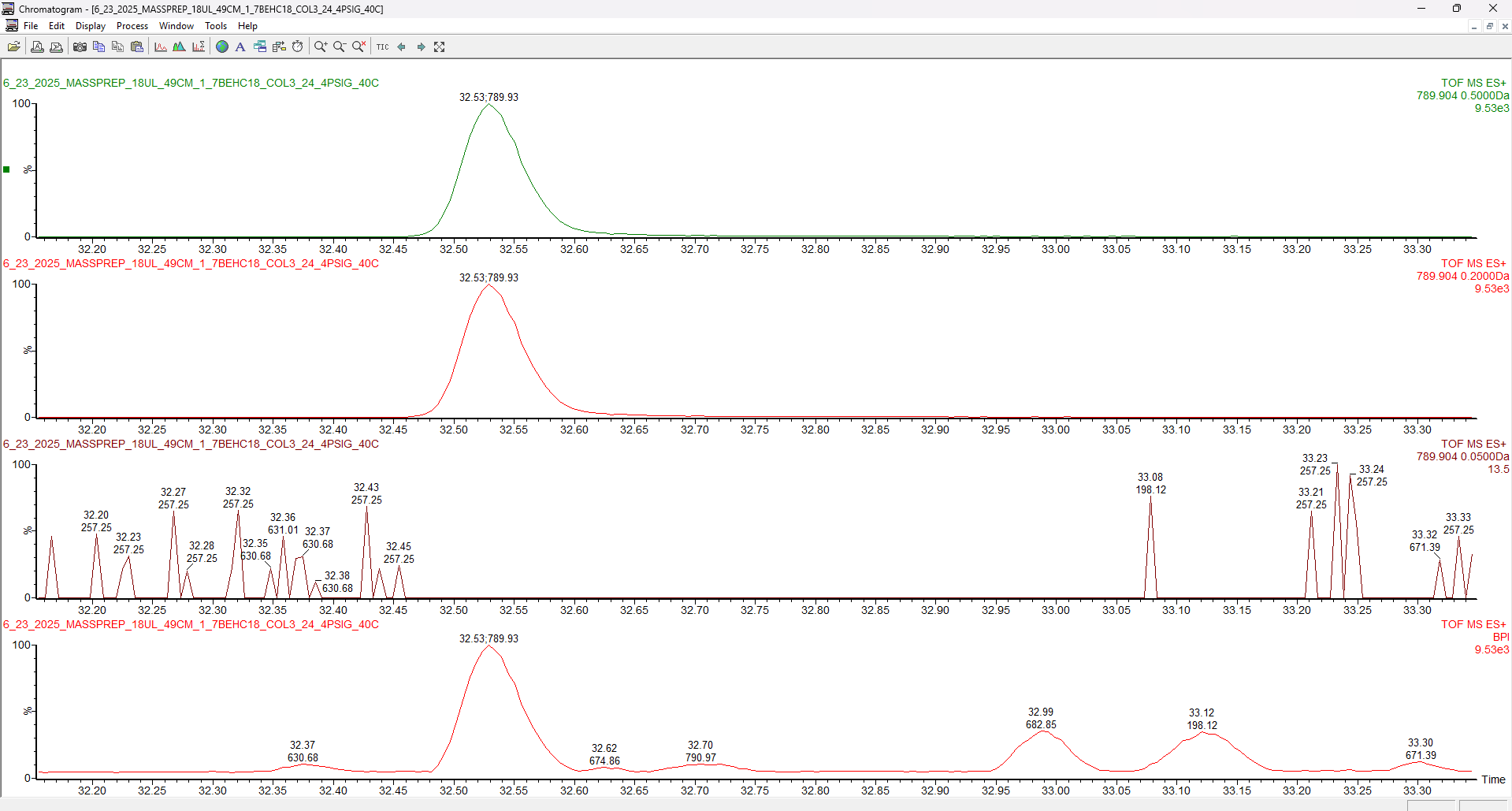
Task: Select the text annotation 'A' tool
Action: 240,47
